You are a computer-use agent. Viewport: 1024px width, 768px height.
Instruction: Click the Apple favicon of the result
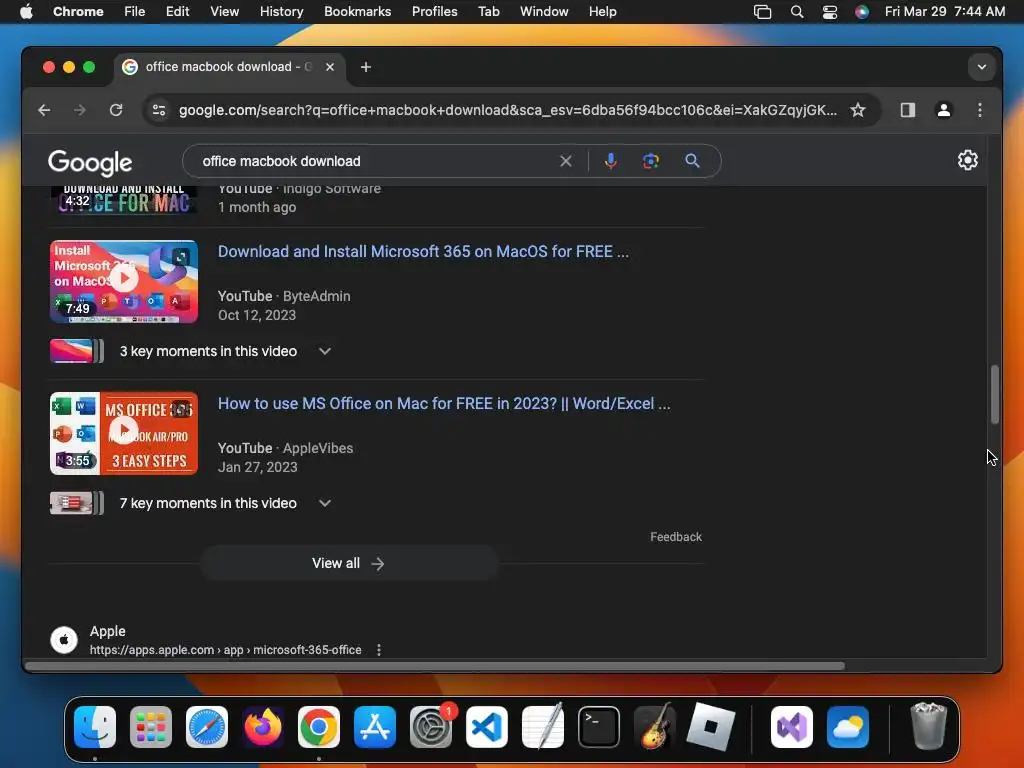click(64, 640)
